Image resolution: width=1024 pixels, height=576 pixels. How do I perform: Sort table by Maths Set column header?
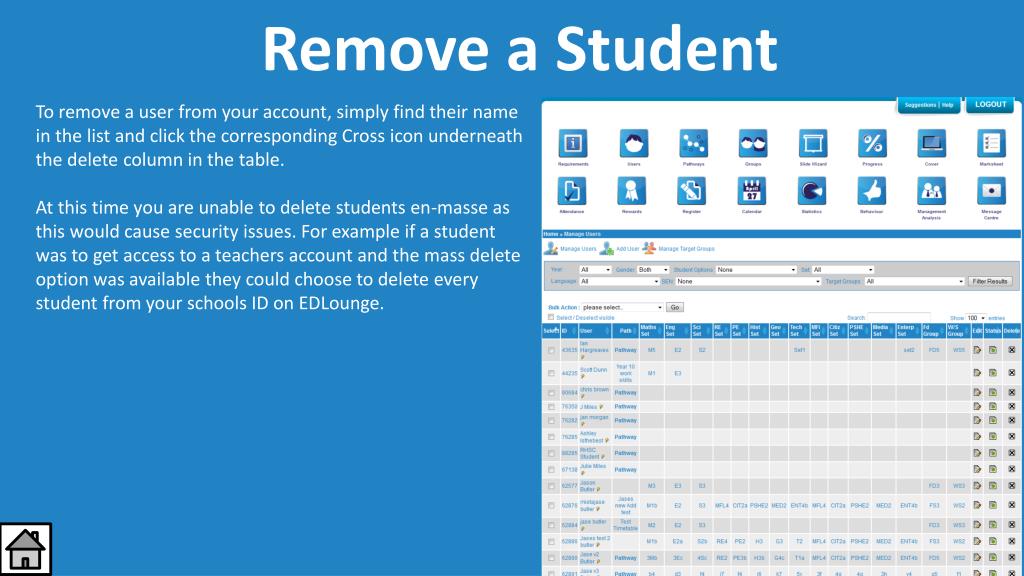(650, 331)
